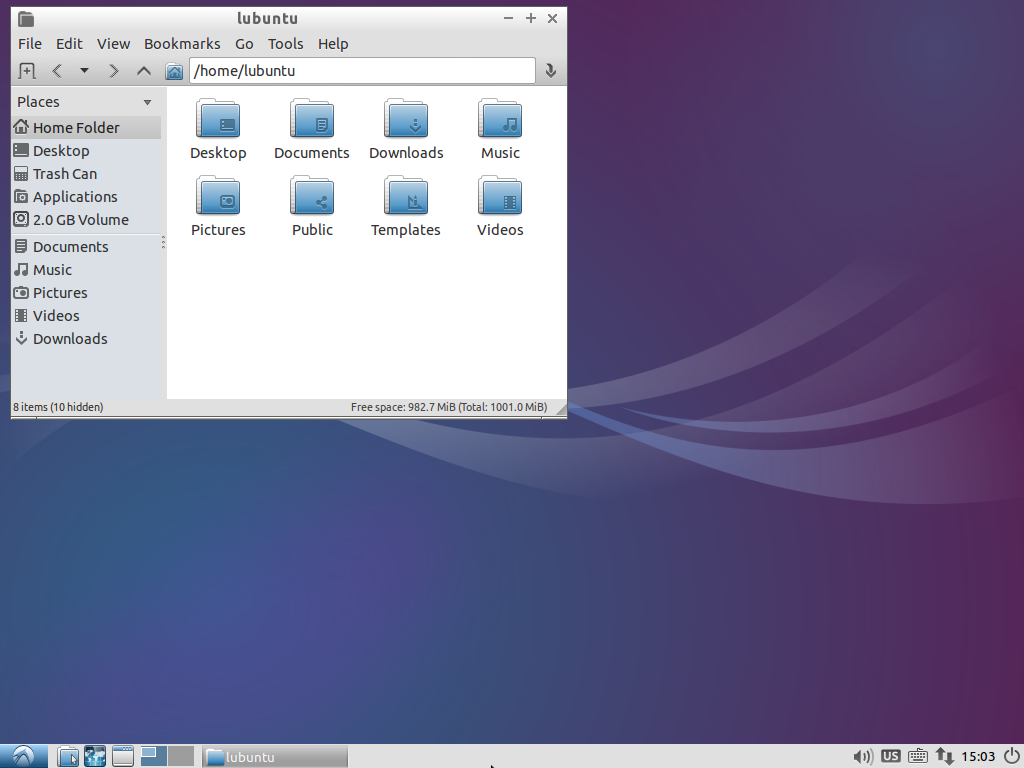Open the Bookmarks menu
Image resolution: width=1024 pixels, height=768 pixels.
(182, 44)
